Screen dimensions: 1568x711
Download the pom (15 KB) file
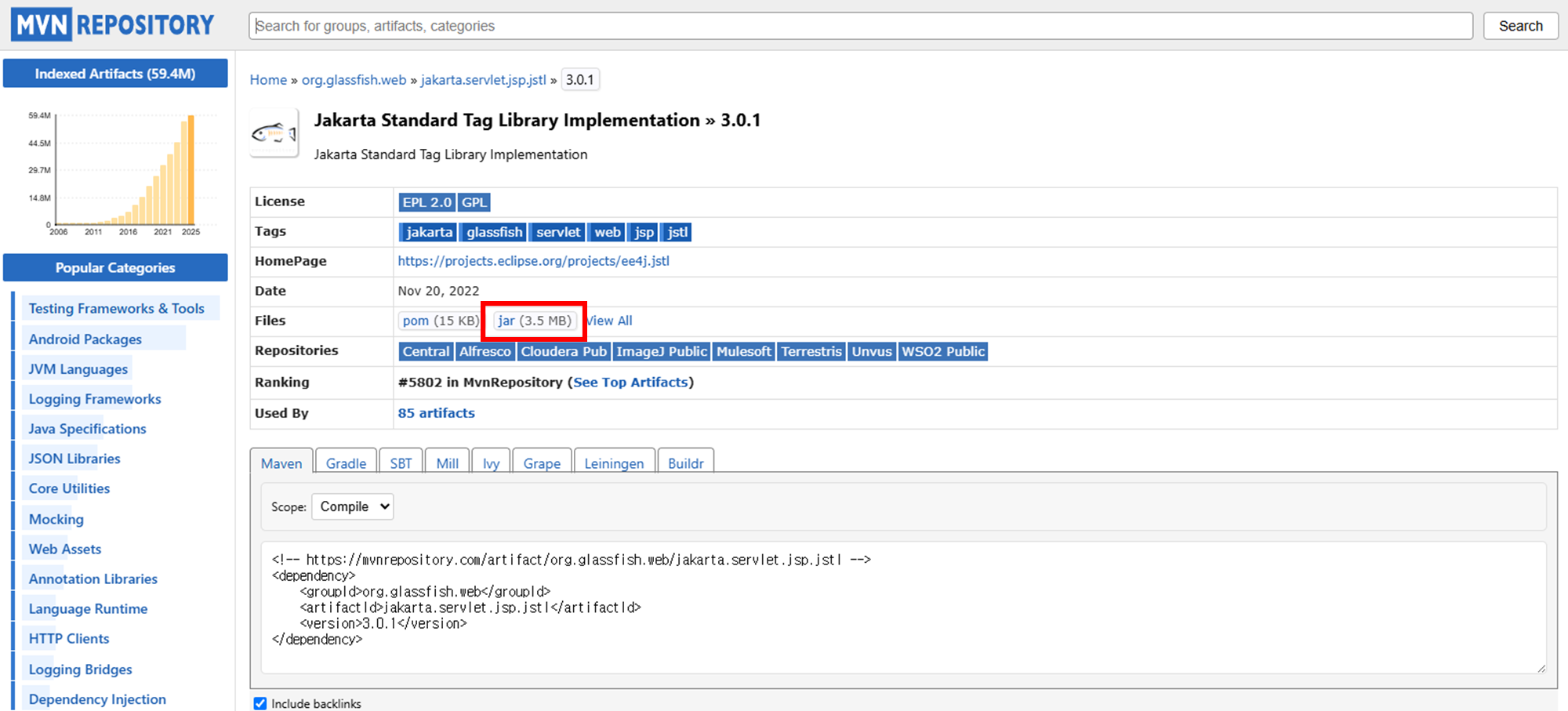click(440, 321)
